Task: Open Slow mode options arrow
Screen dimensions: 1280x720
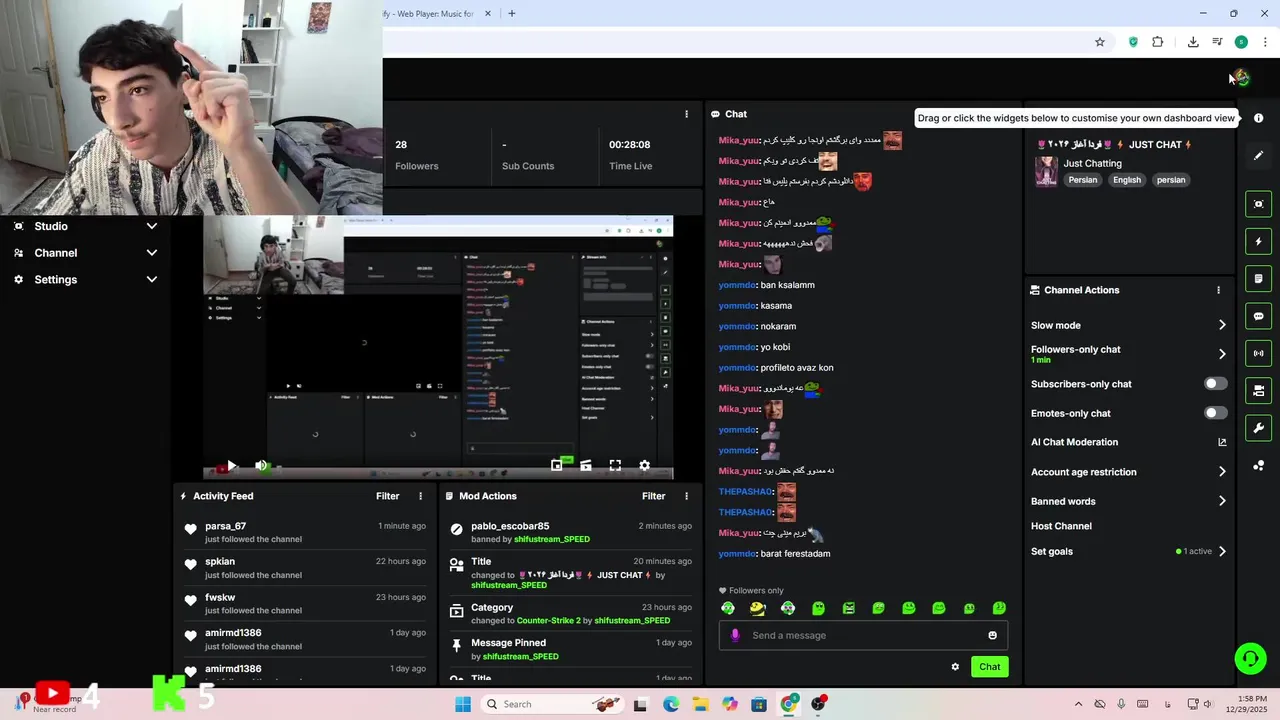Action: click(x=1222, y=325)
